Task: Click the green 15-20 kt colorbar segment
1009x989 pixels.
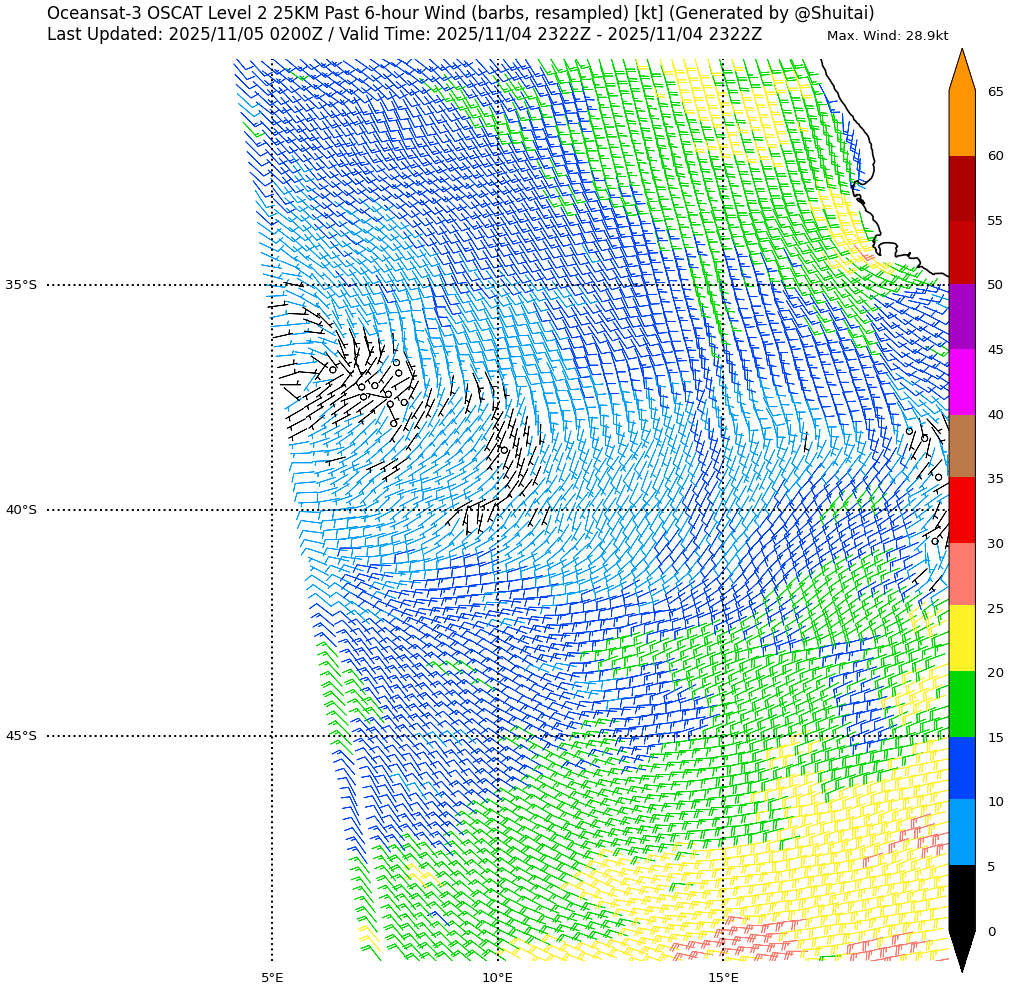Action: (x=961, y=704)
